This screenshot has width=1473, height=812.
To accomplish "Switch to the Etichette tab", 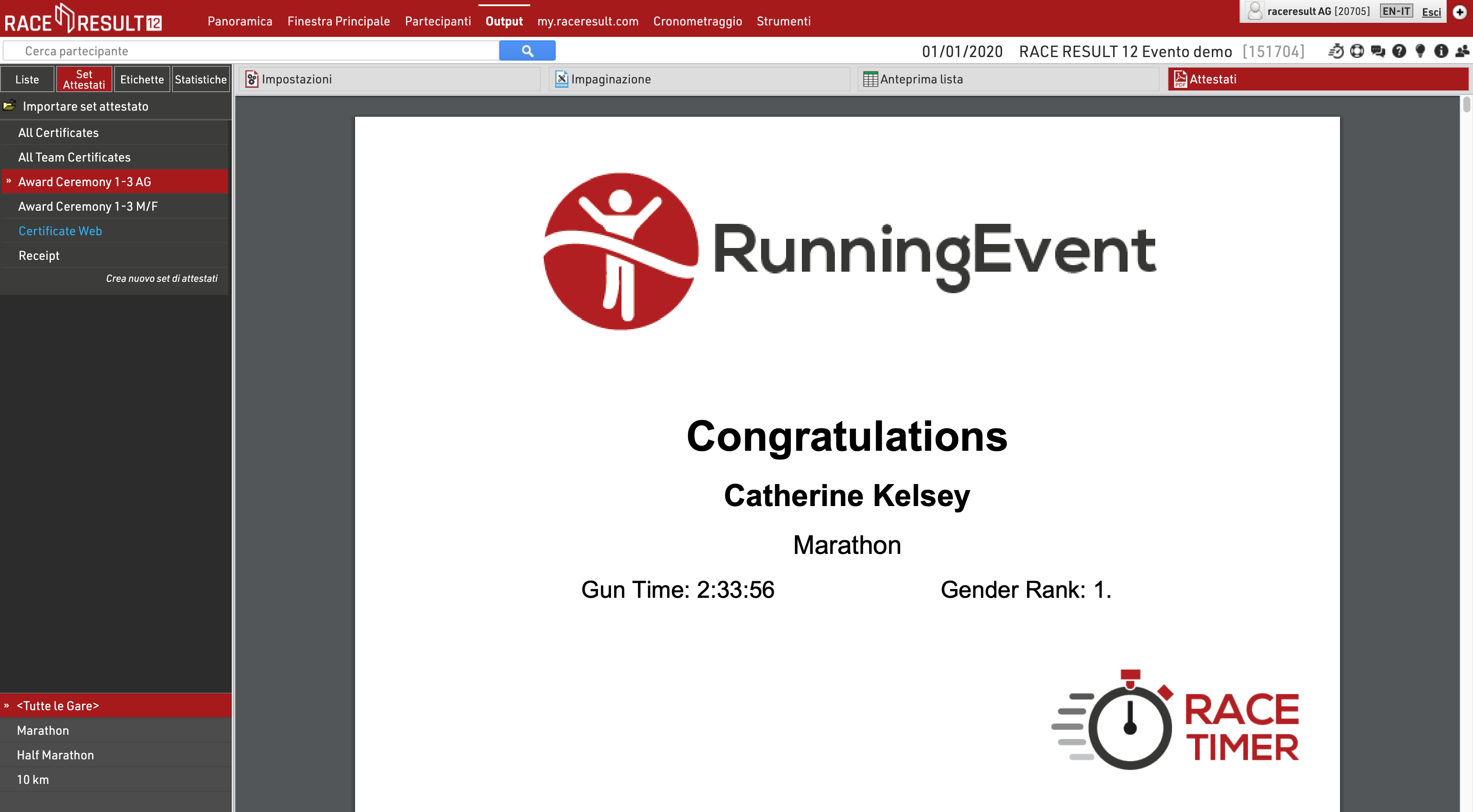I will 142,79.
